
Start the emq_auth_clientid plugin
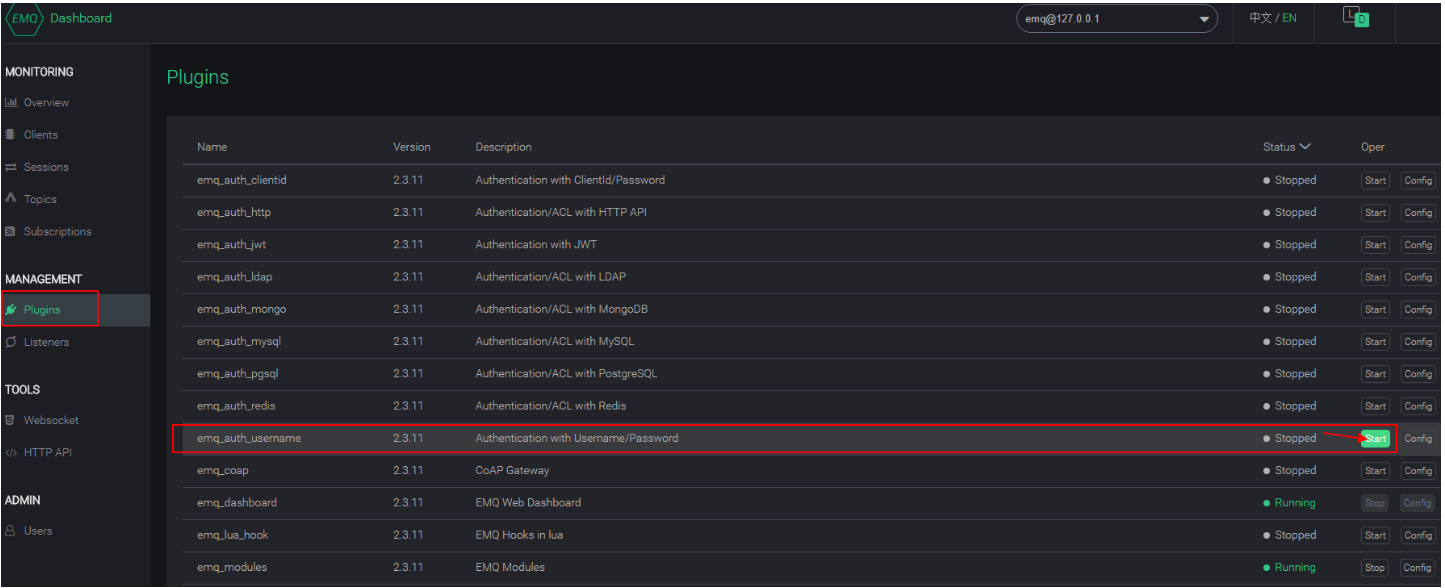(x=1375, y=181)
